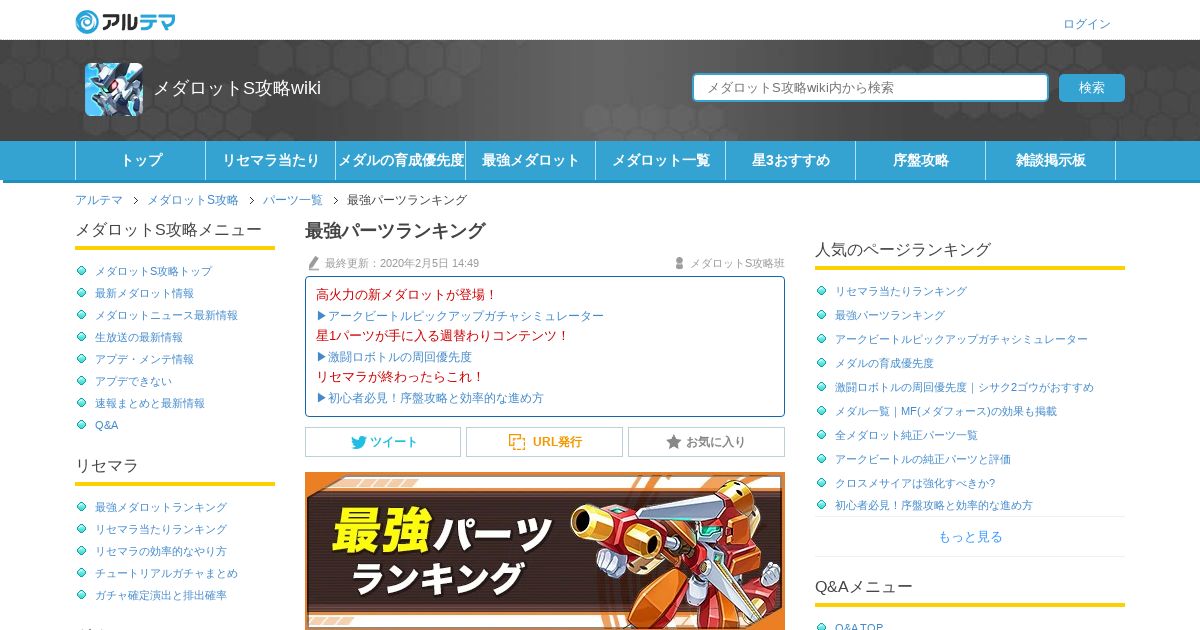The image size is (1200, 630).
Task: Open 初心者必見！序盤攻略 in the popular pages ranking
Action: tap(934, 505)
